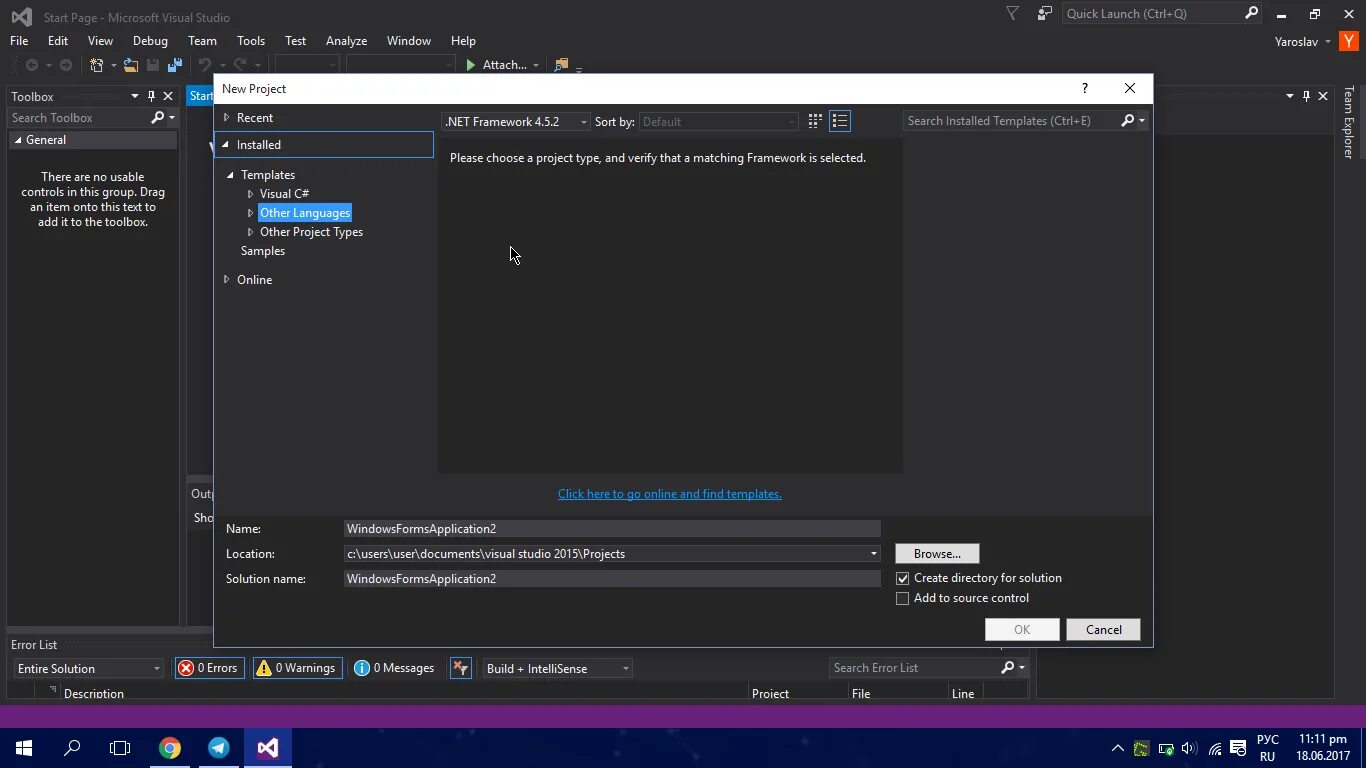The height and width of the screenshot is (768, 1366).
Task: Click the Quick Launch search box
Action: coord(1152,14)
